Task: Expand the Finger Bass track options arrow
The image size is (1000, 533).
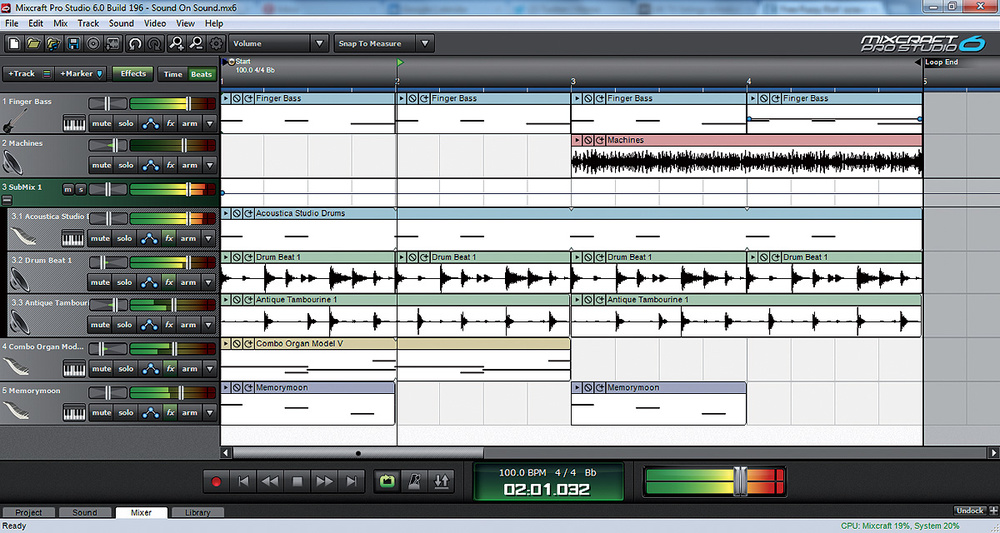Action: coord(210,124)
